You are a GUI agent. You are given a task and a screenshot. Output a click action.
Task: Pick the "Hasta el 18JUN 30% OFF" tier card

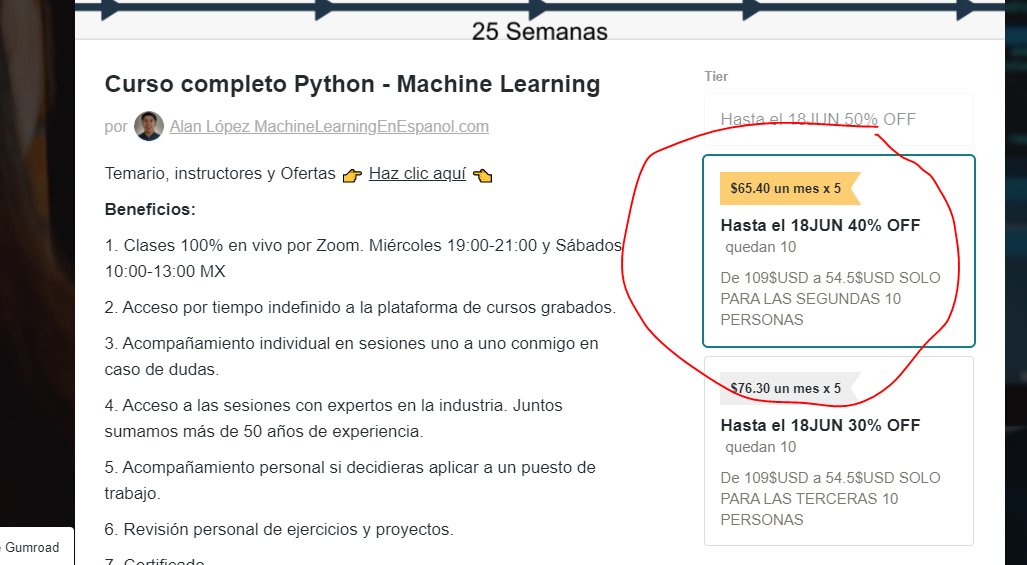tap(838, 451)
